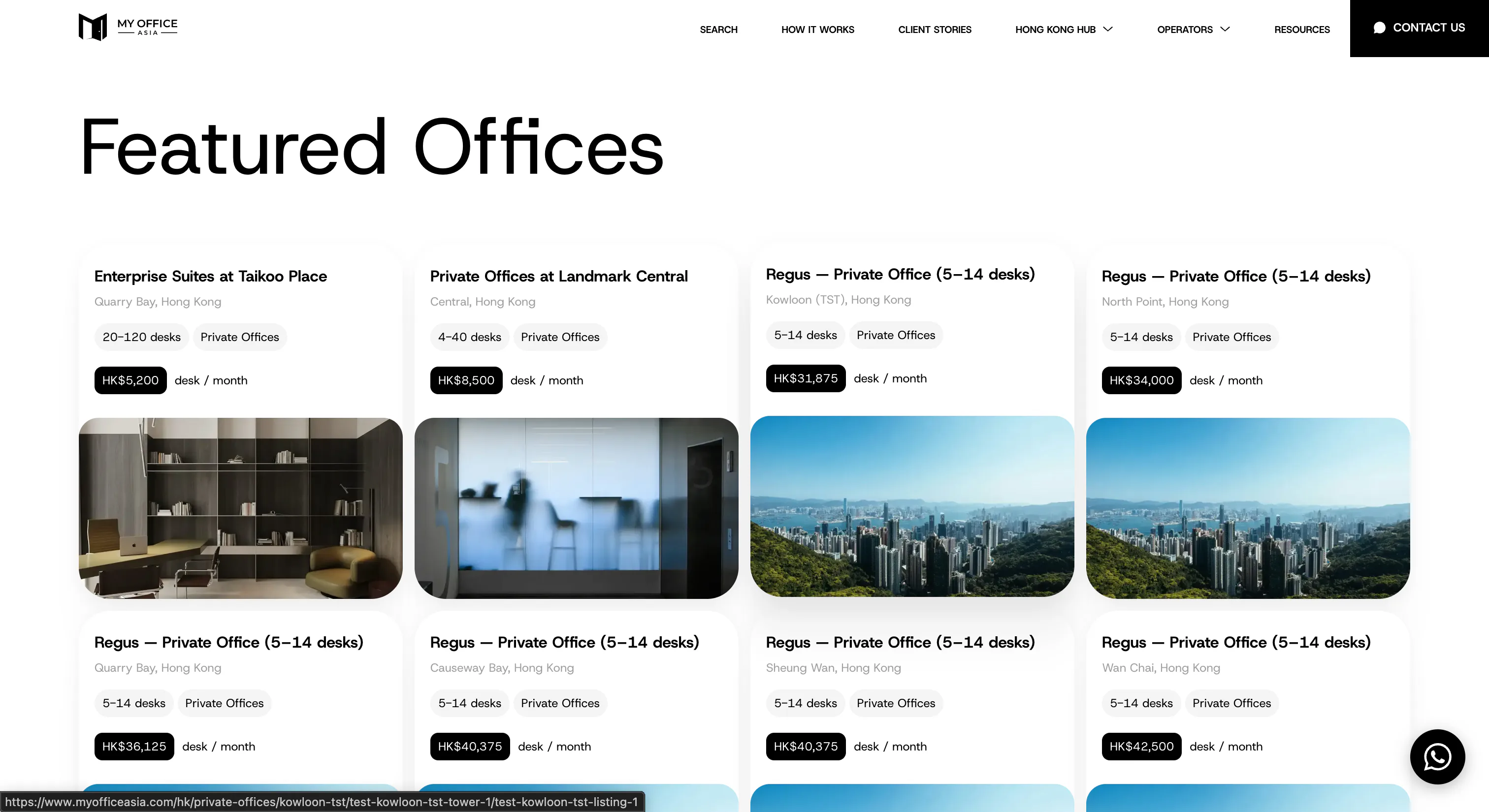
Task: Click the Wan Chai, Hong Kong location text
Action: pos(1161,668)
